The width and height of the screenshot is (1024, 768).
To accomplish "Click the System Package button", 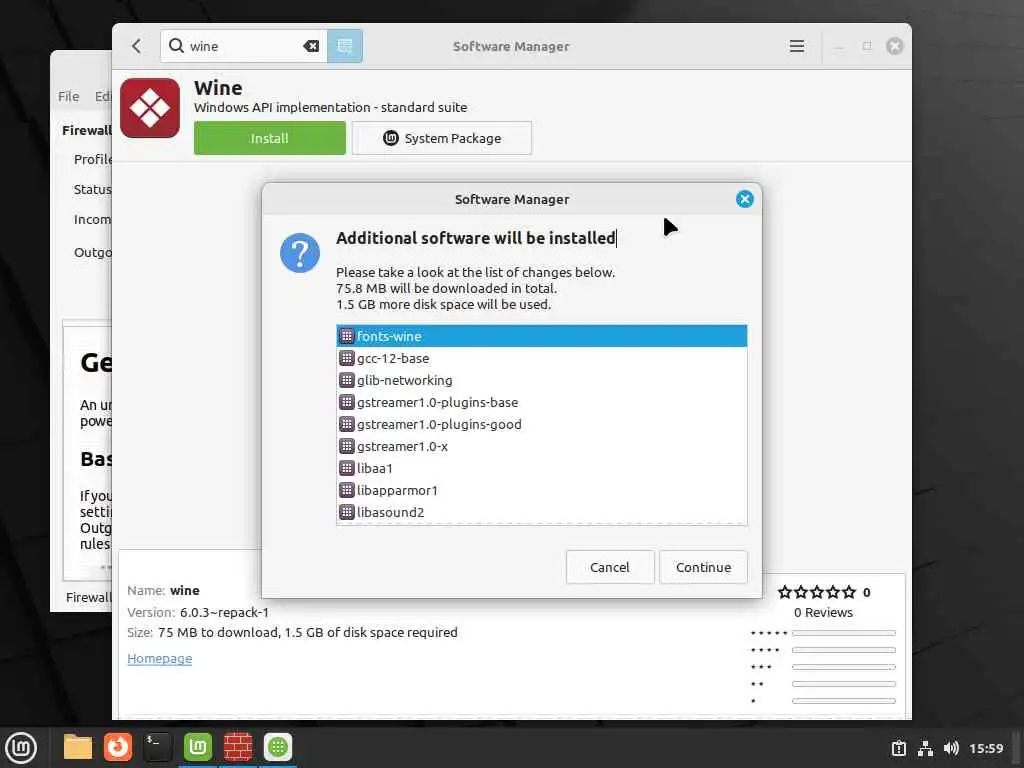I will pyautogui.click(x=441, y=138).
